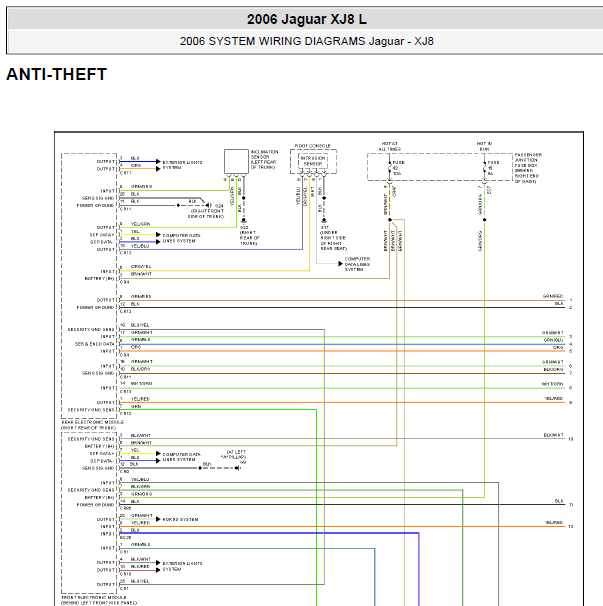Screen dimensions: 603x606
Task: Click the "BLK/RED" wire label on front module
Action: [x=140, y=567]
